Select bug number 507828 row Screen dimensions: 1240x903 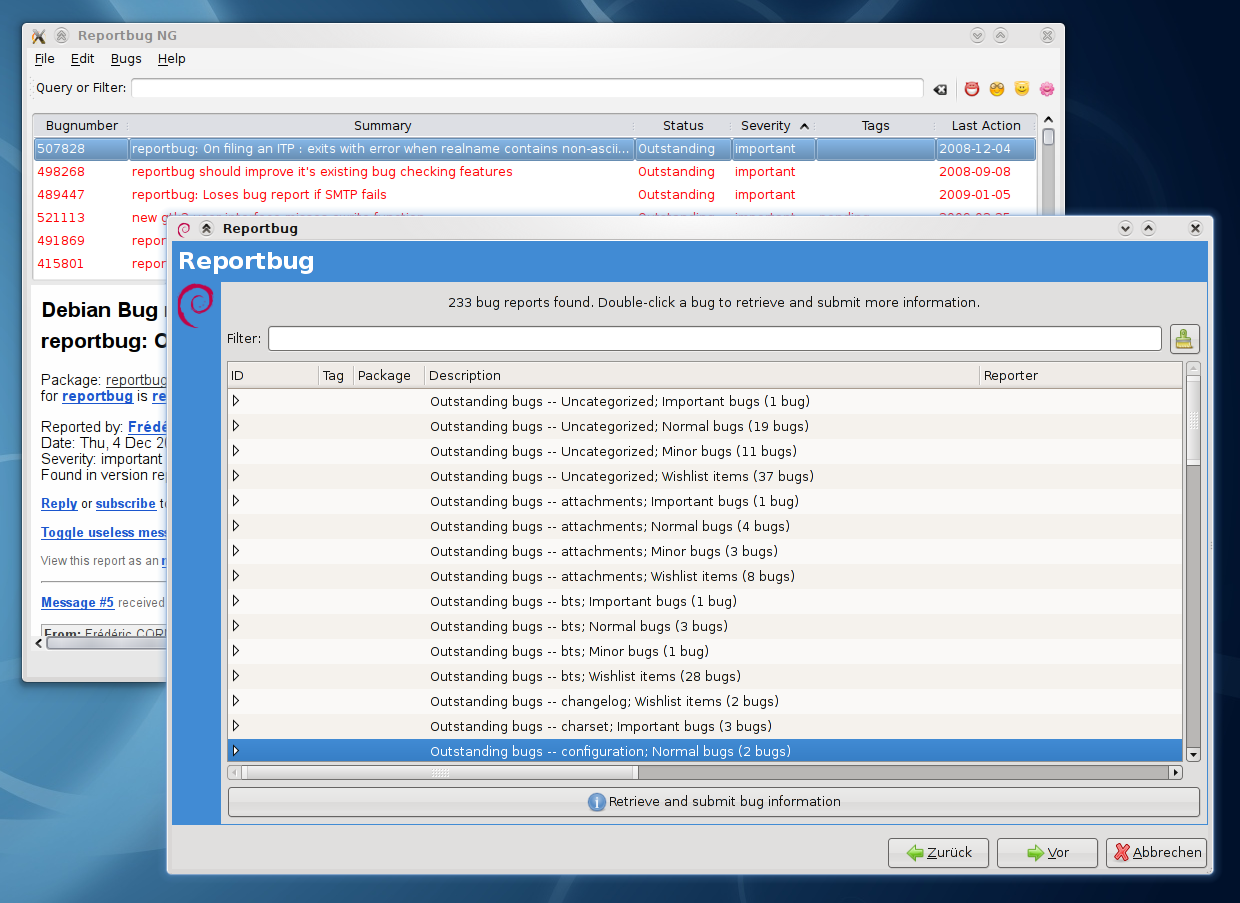point(535,149)
